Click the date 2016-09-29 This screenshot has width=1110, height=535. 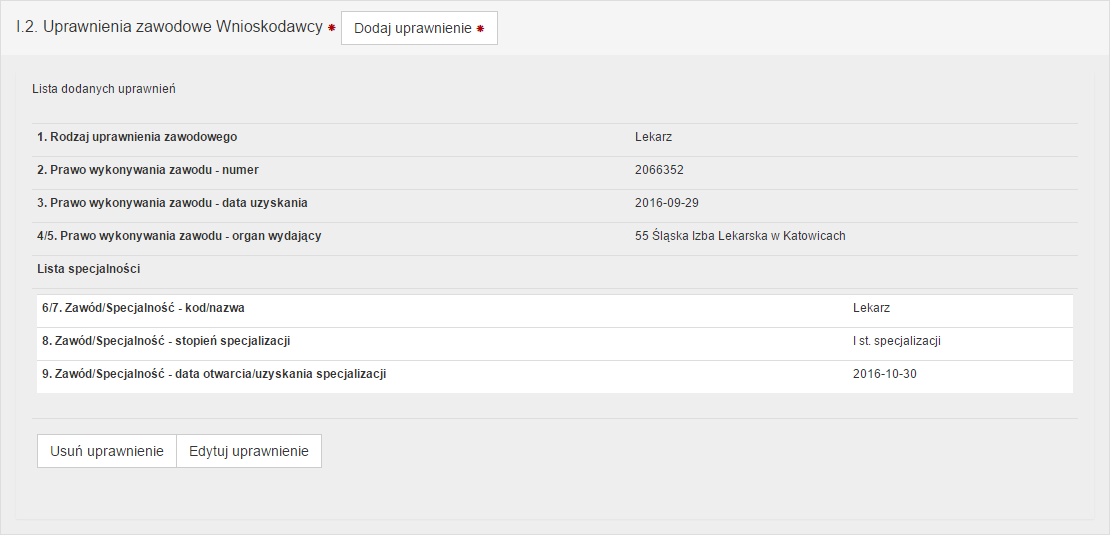point(666,203)
